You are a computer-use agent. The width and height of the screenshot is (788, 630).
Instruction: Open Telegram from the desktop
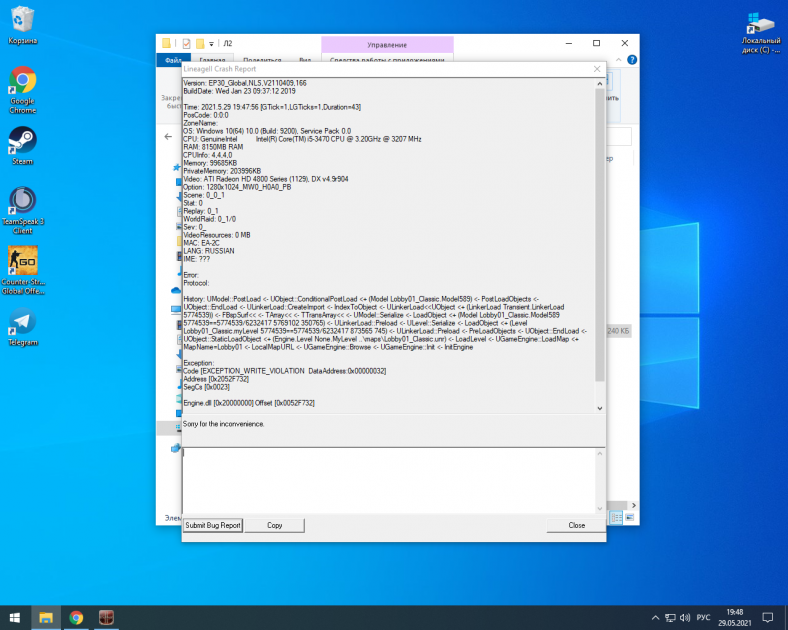click(22, 323)
